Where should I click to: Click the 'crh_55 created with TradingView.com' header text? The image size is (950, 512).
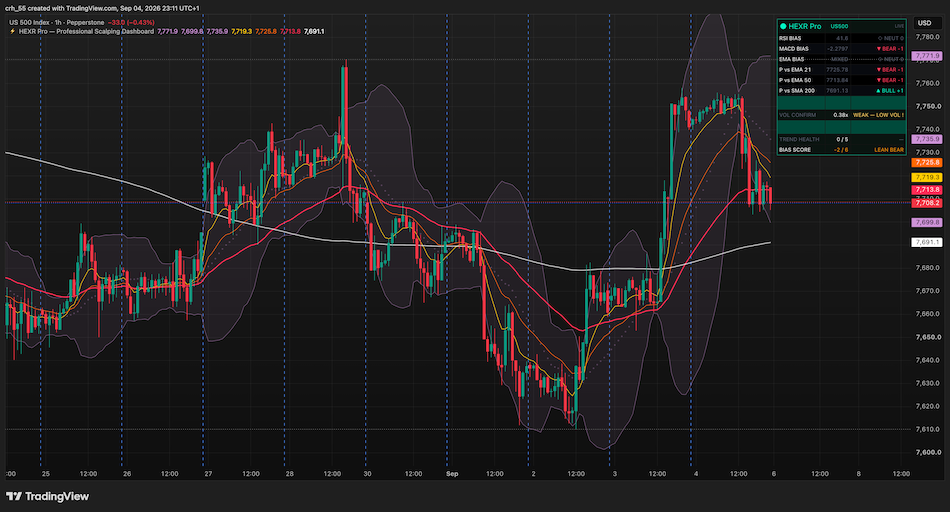coord(61,8)
